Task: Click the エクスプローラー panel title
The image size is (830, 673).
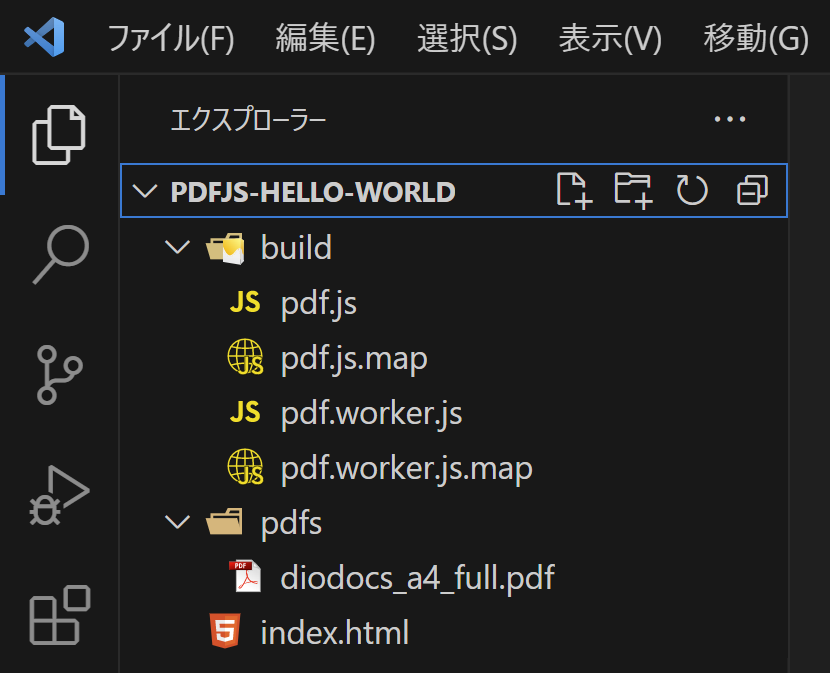Action: pyautogui.click(x=248, y=120)
